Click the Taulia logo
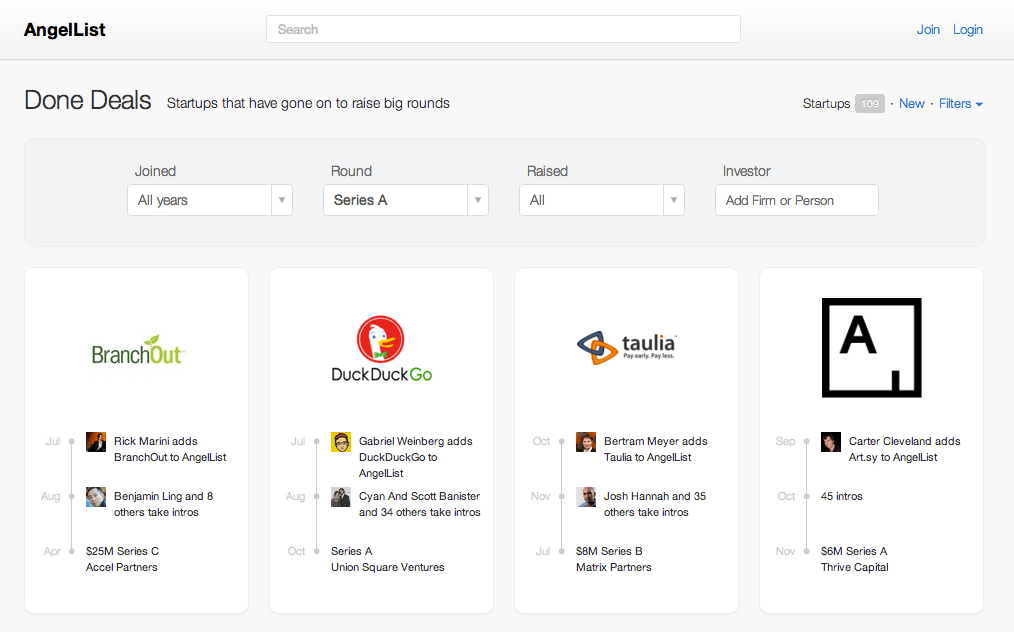Screen dimensions: 1014x632 (x=626, y=347)
